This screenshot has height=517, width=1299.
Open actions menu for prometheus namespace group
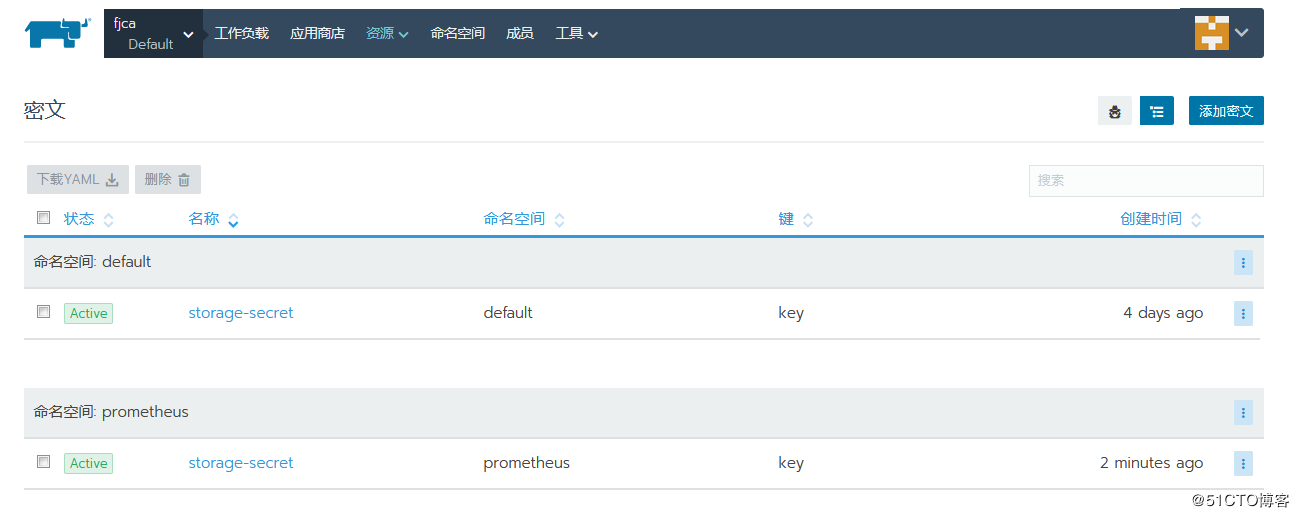tap(1243, 412)
